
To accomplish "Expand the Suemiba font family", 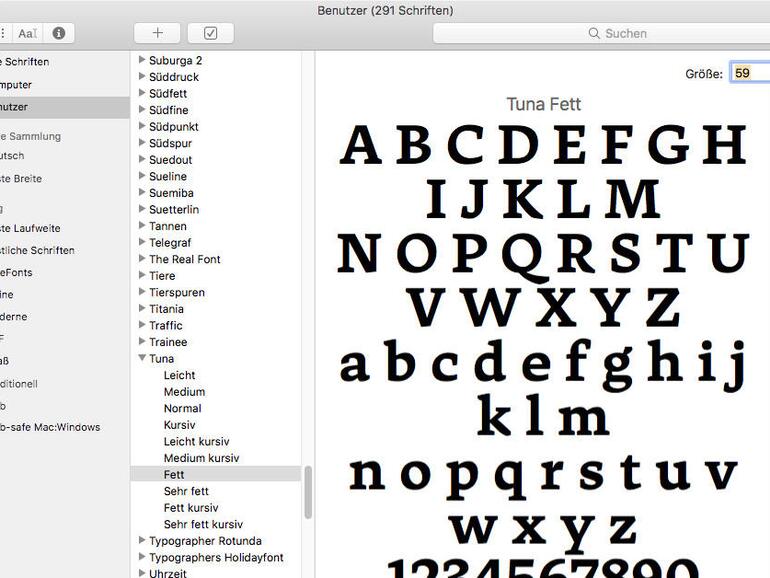I will click(x=142, y=193).
